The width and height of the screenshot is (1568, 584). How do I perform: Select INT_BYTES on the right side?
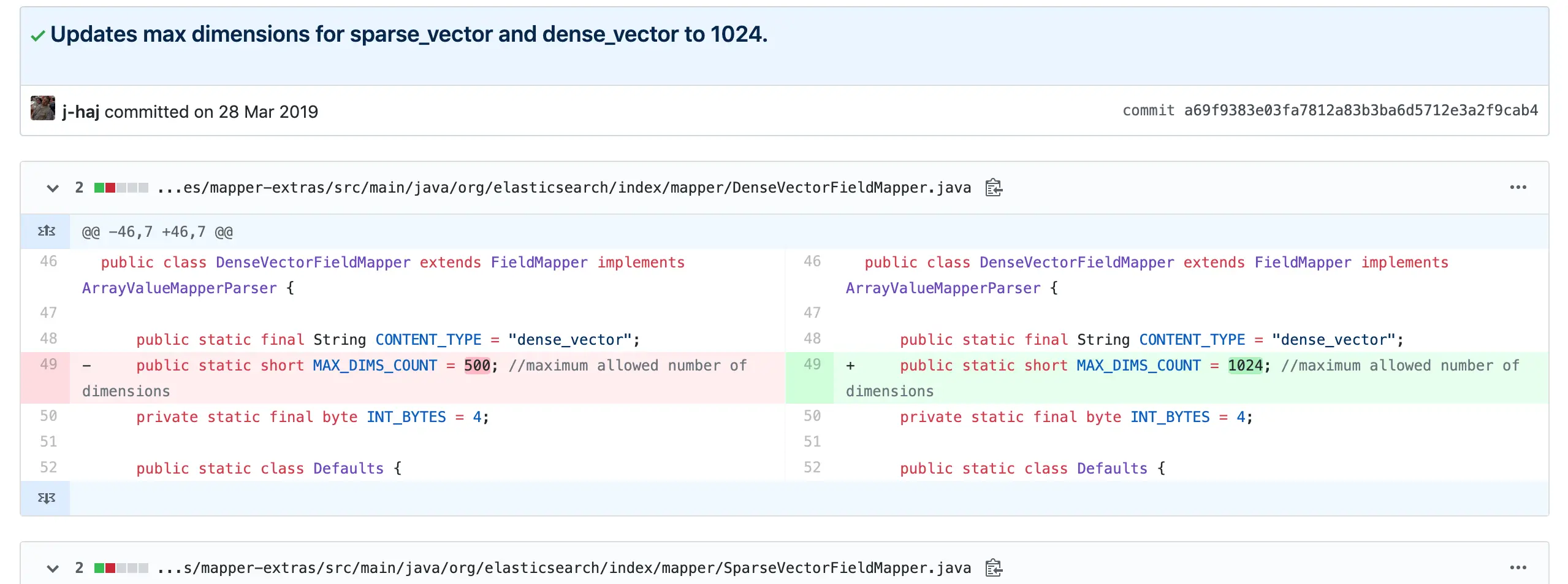tap(1170, 417)
